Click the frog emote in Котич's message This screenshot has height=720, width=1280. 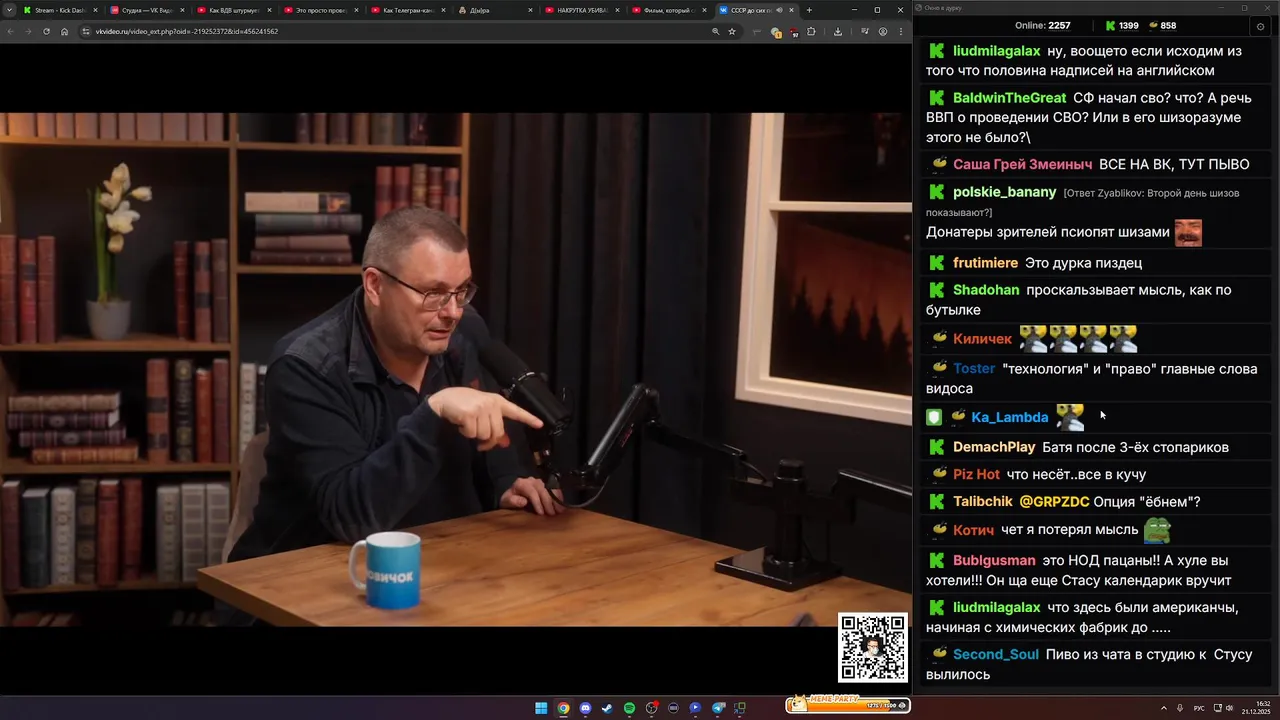coord(1158,530)
